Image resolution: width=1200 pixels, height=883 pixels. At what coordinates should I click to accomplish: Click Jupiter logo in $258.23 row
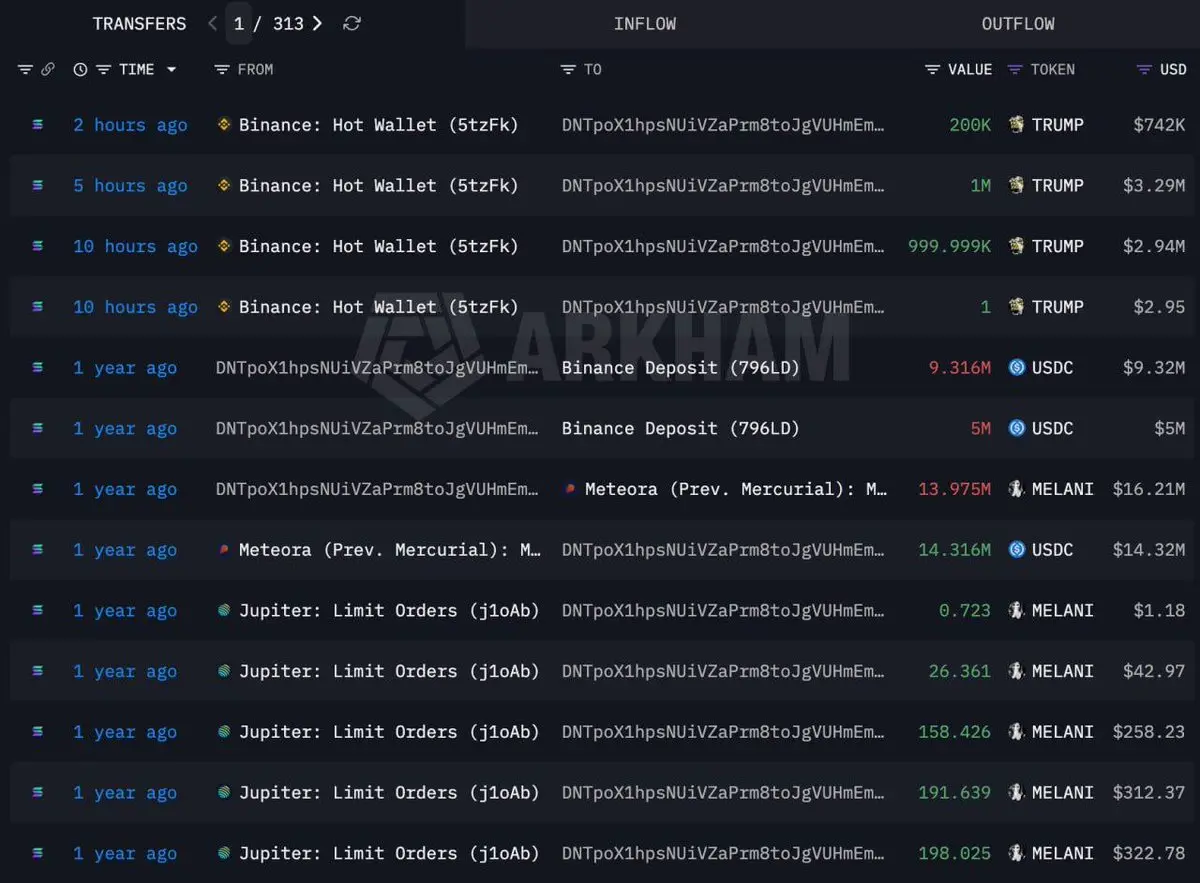click(224, 732)
